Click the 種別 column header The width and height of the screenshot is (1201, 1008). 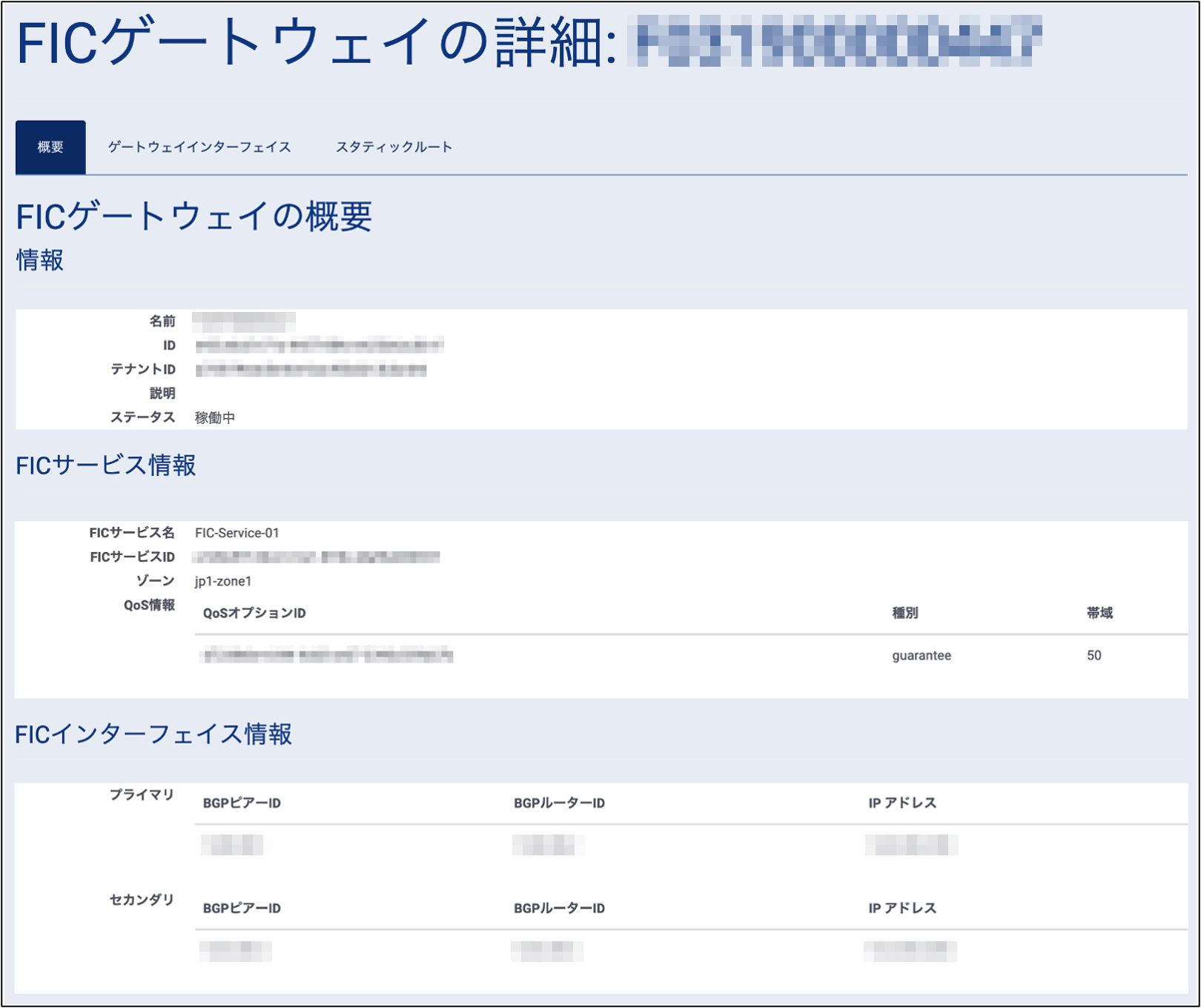[905, 613]
